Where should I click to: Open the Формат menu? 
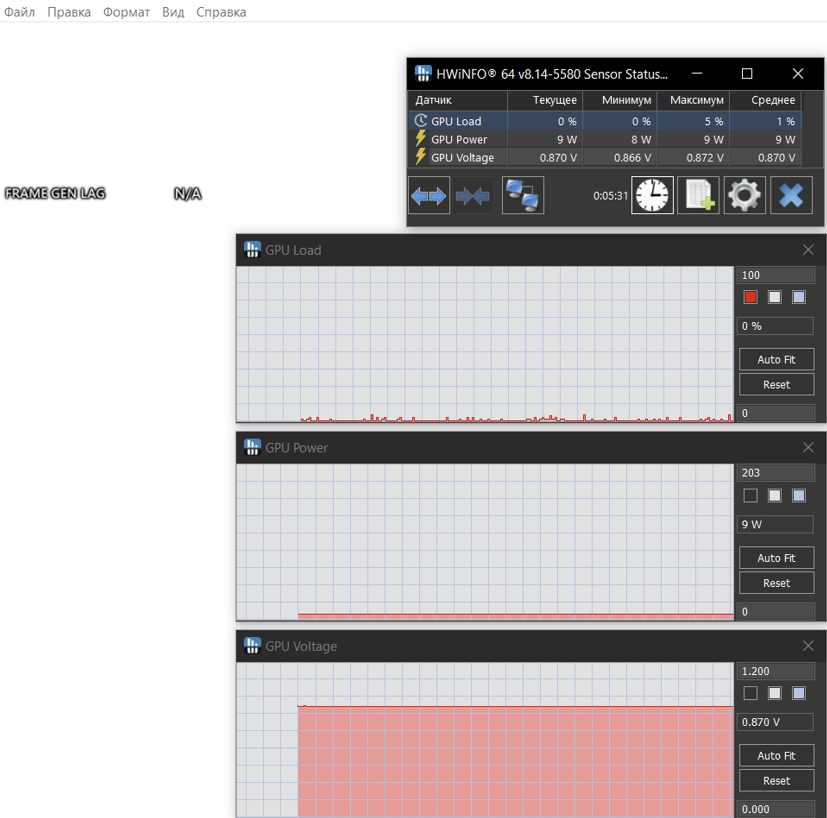127,12
